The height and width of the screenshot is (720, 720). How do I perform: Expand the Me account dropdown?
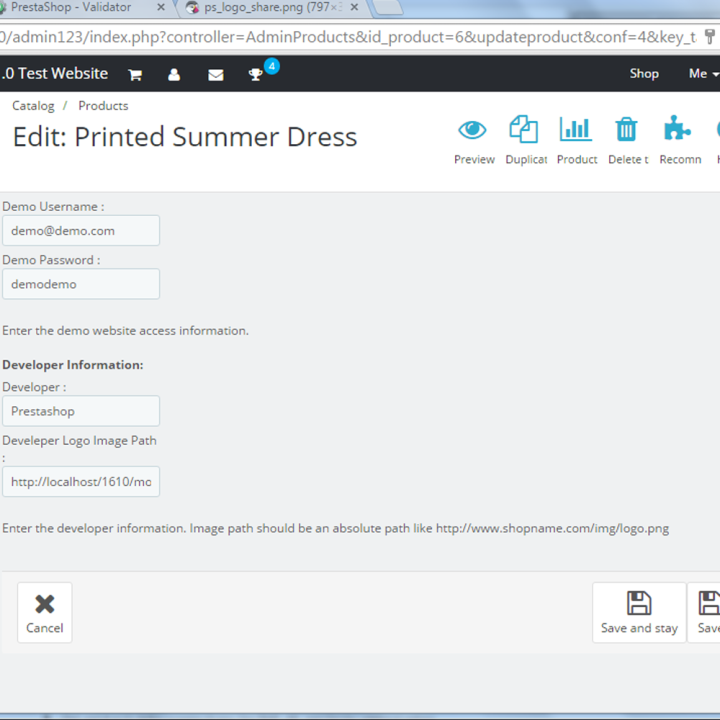(704, 73)
